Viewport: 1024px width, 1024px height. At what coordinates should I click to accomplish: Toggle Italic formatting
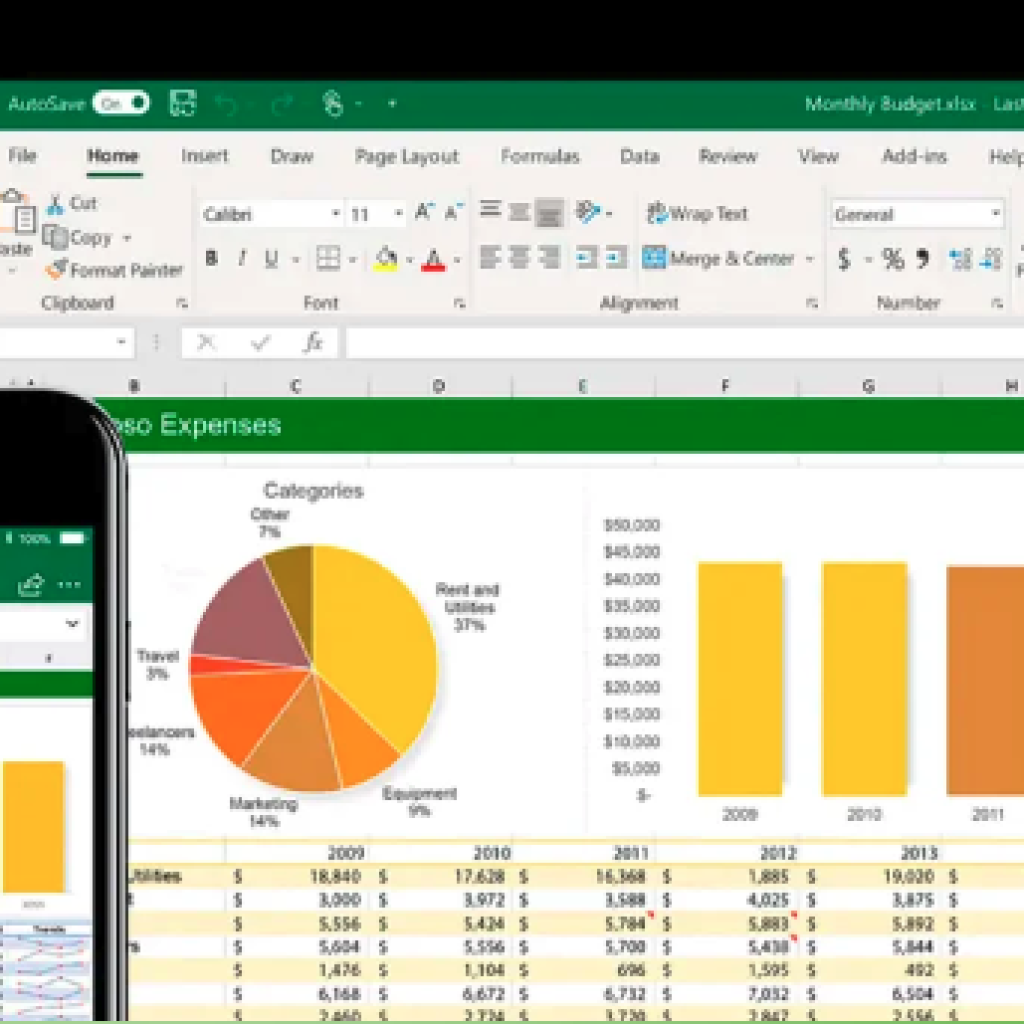click(241, 259)
